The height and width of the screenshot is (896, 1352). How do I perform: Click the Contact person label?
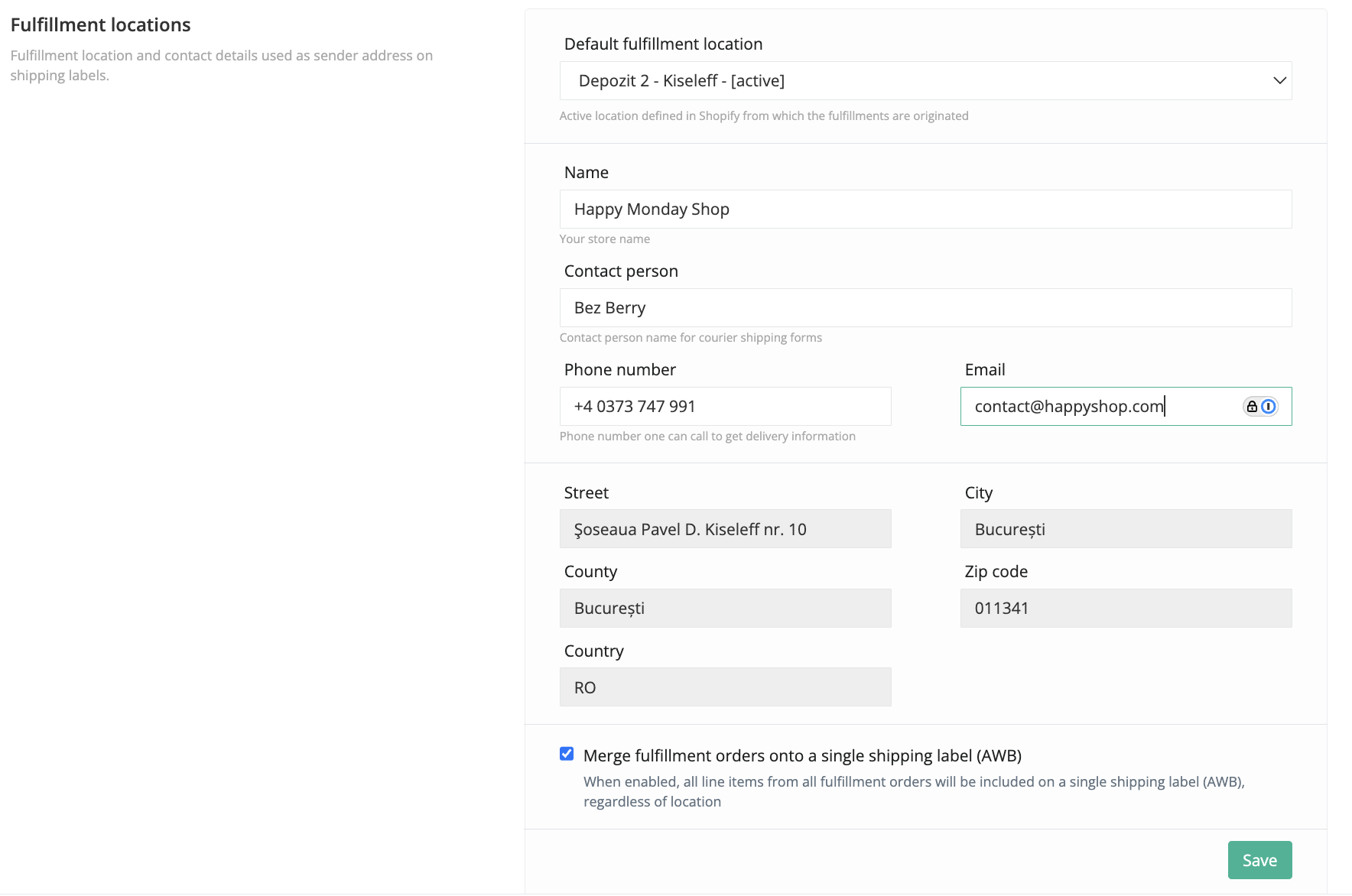coord(621,271)
